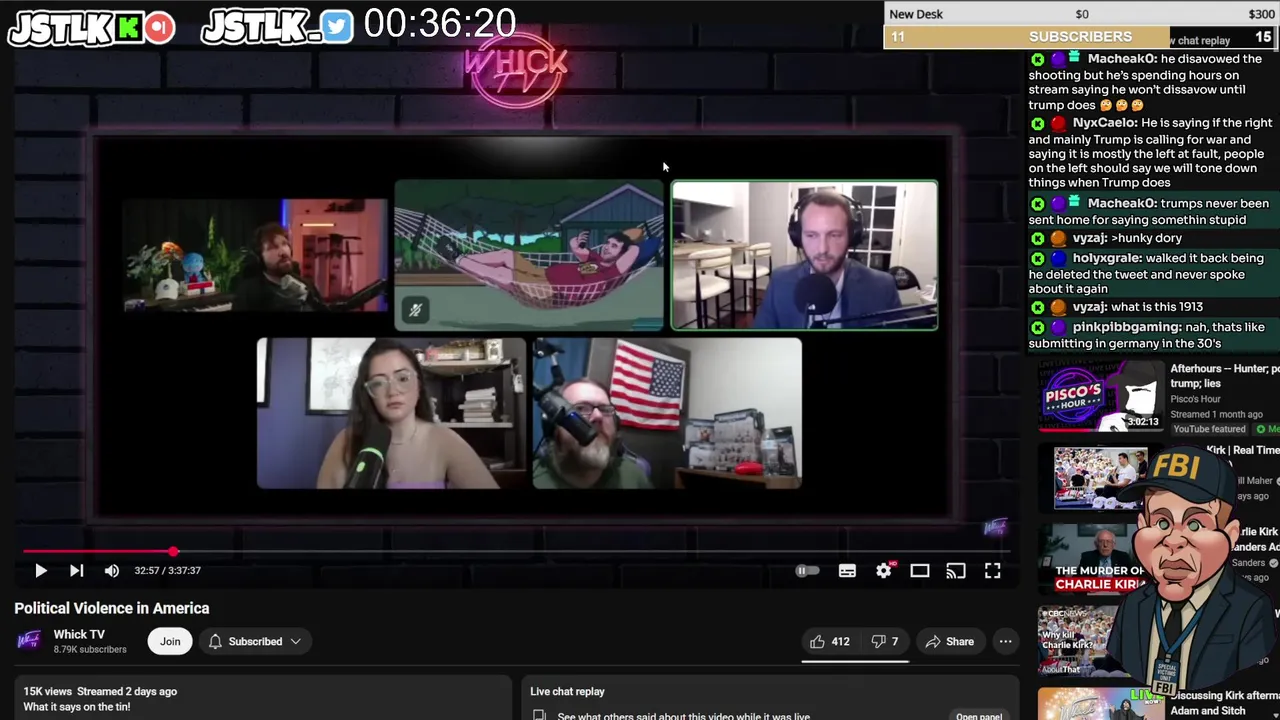Click the muted microphone icon on hammock tile
Screen dimensions: 1280x720
tap(415, 310)
